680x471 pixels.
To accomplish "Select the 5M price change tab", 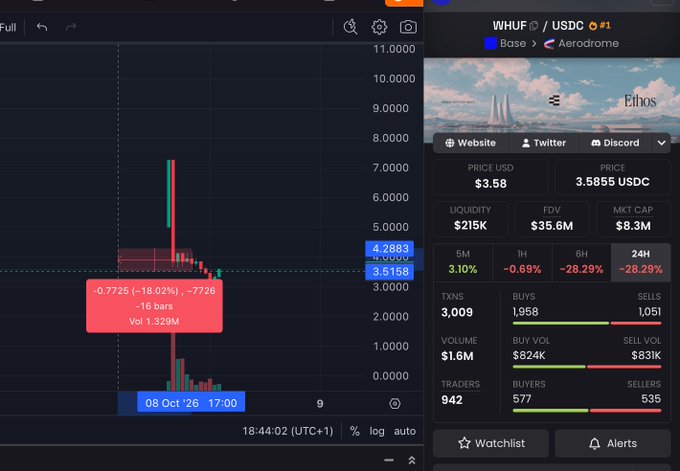I will tap(463, 262).
